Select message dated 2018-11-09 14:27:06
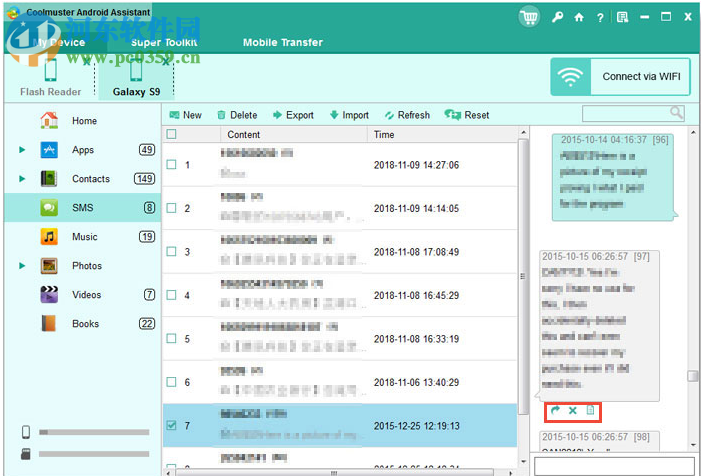The height and width of the screenshot is (476, 701). (340, 164)
